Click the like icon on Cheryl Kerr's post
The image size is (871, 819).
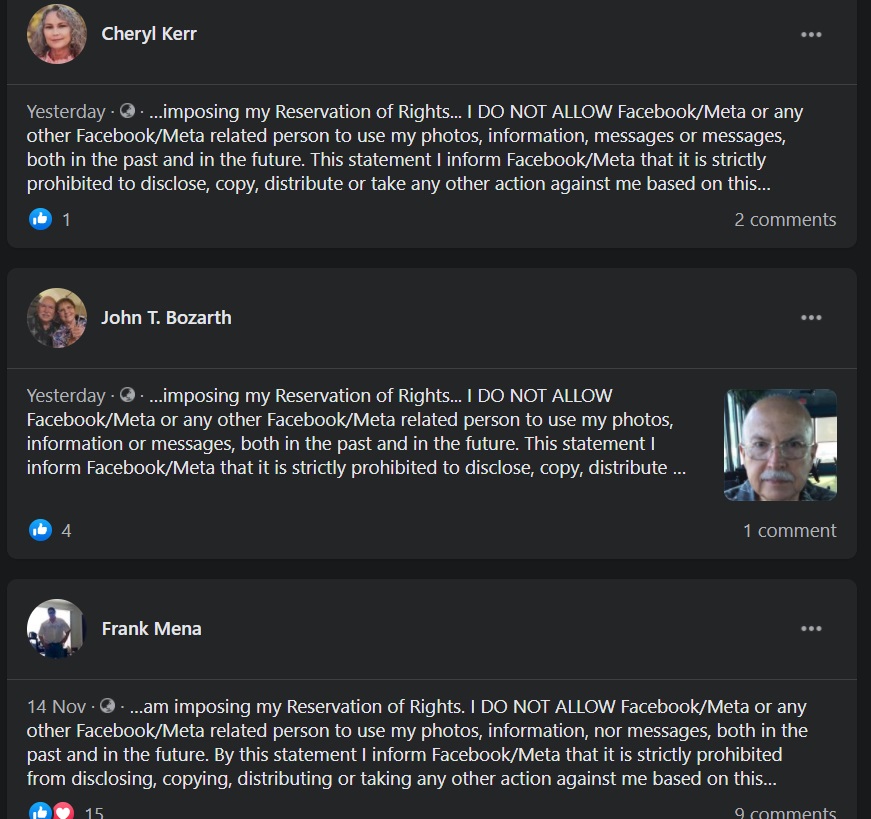pyautogui.click(x=40, y=219)
